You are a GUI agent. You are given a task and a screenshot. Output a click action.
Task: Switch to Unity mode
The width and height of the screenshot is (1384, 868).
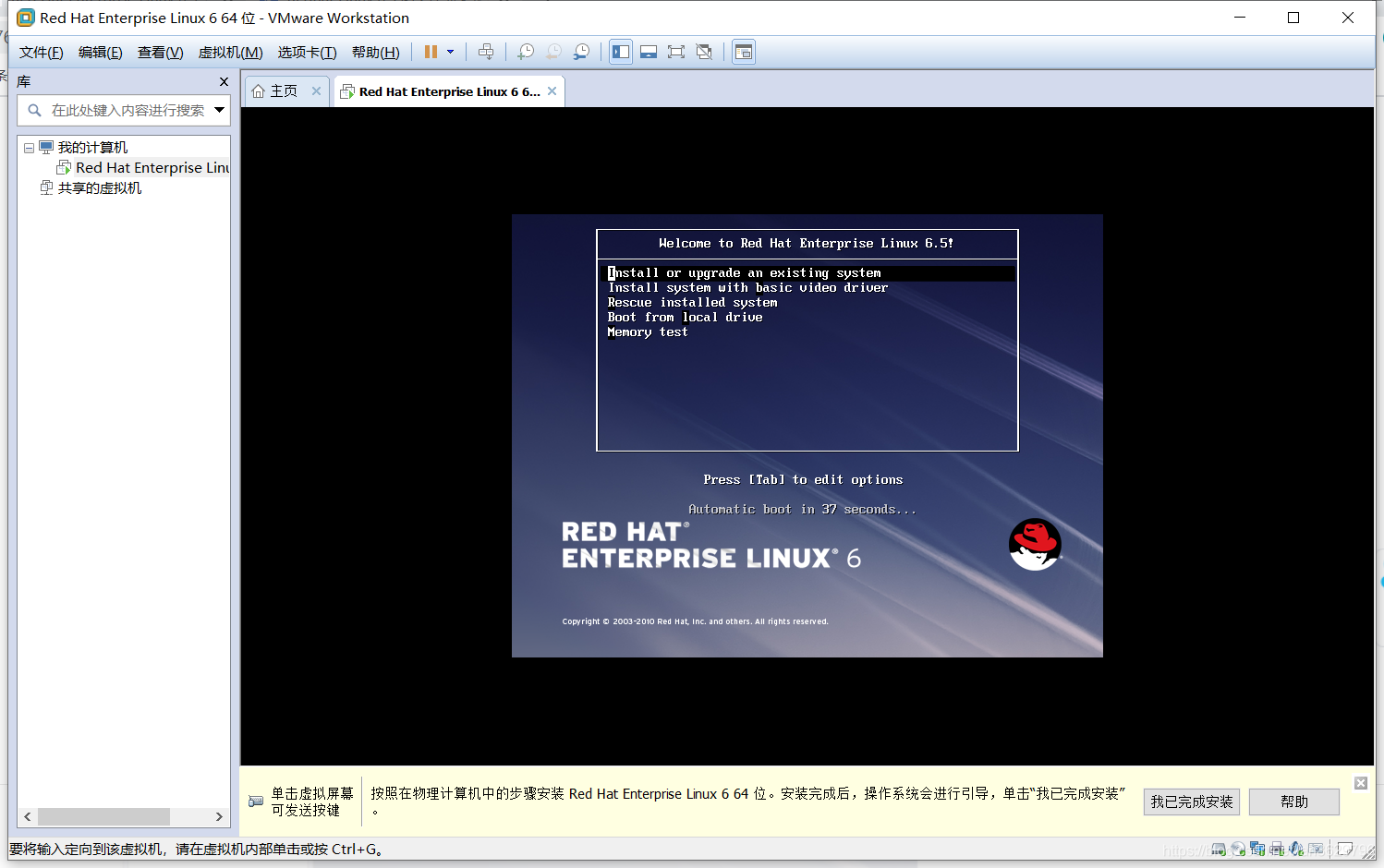704,52
